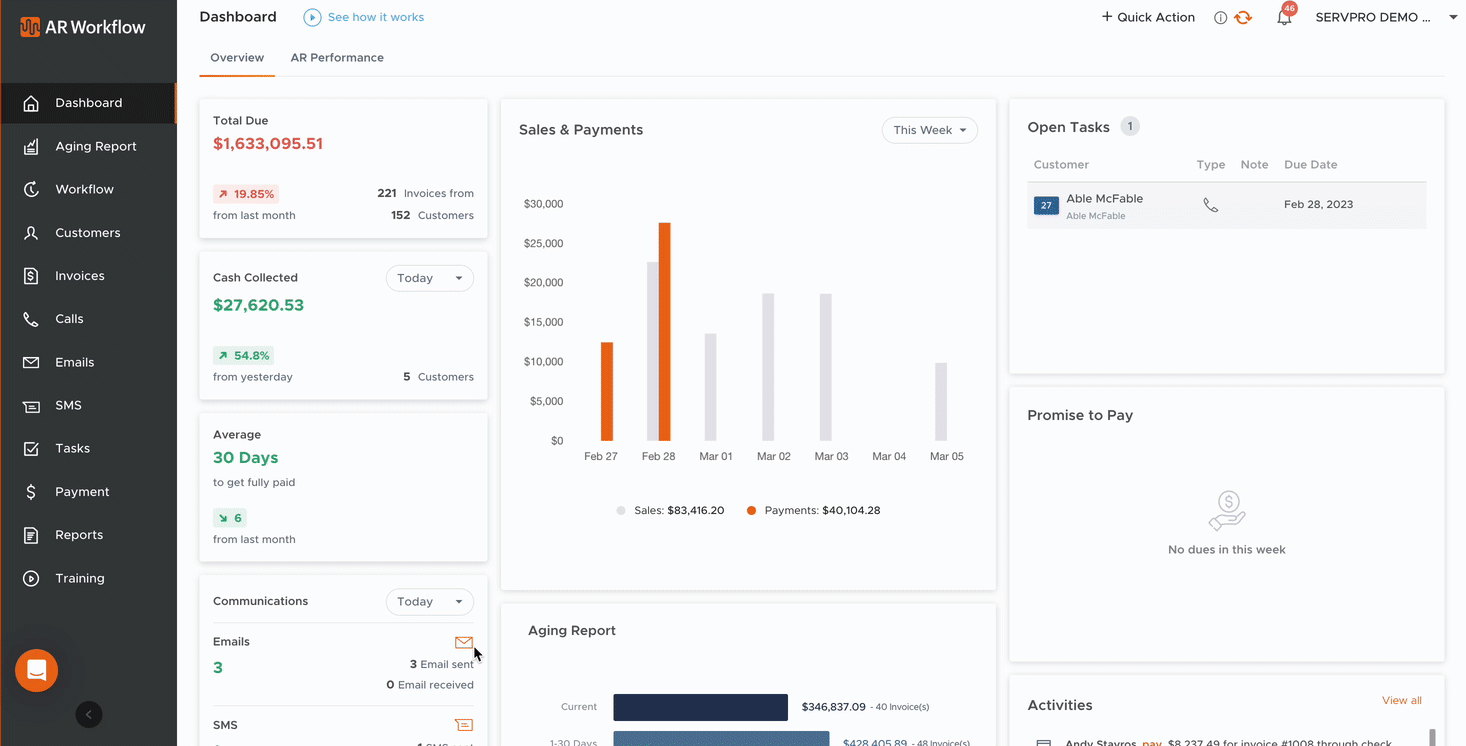Click the Emails envelope icon in Communications

click(x=464, y=642)
